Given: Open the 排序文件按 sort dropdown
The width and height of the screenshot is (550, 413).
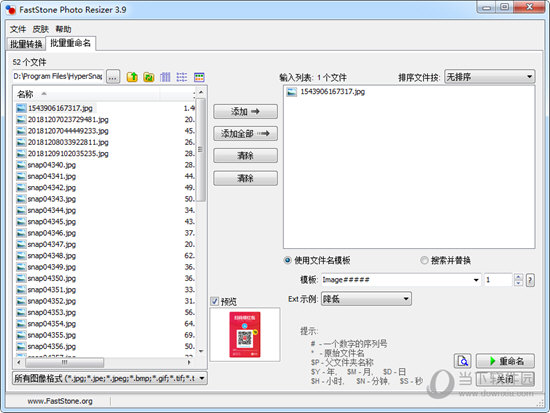Looking at the screenshot, I should pyautogui.click(x=490, y=77).
